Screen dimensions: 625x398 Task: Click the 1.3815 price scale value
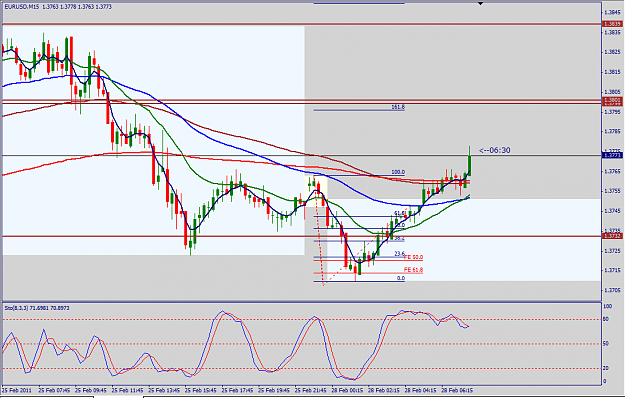click(x=613, y=72)
